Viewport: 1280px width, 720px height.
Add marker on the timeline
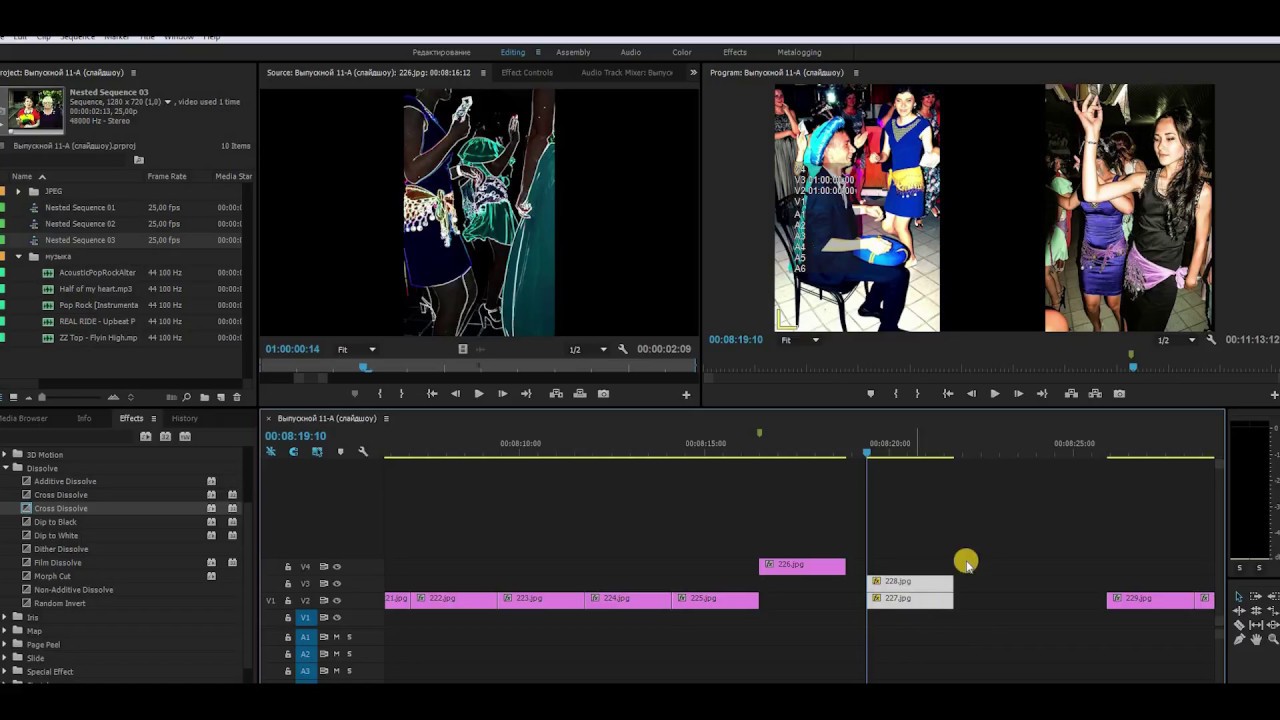click(340, 452)
